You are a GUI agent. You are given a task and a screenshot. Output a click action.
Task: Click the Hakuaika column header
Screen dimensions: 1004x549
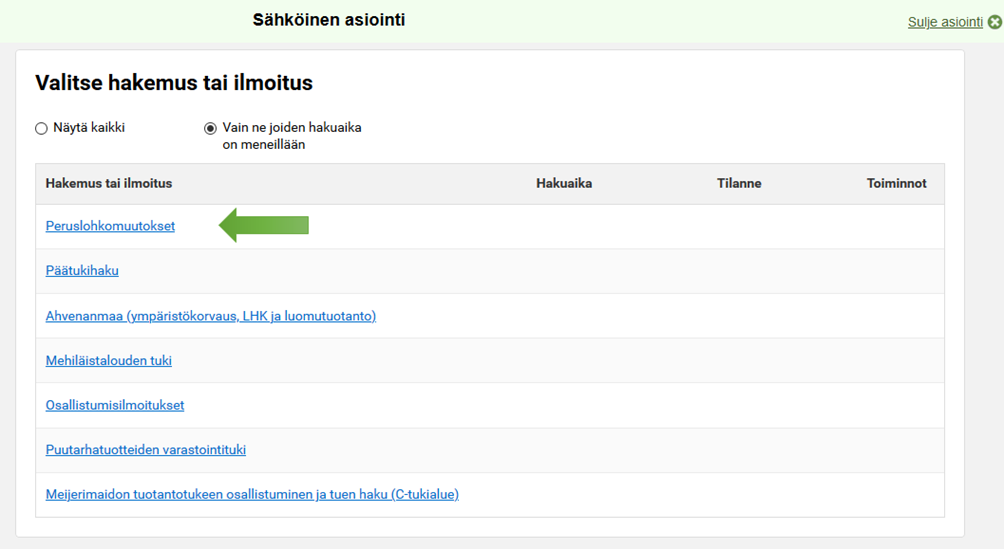pos(564,184)
